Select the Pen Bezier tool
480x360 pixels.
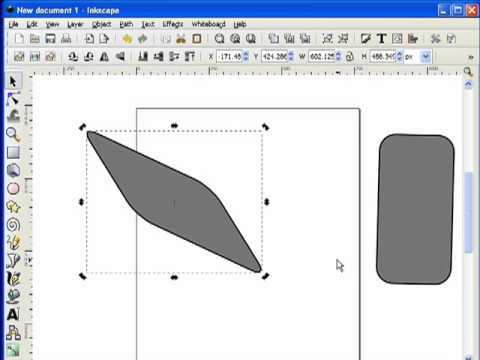(x=13, y=260)
